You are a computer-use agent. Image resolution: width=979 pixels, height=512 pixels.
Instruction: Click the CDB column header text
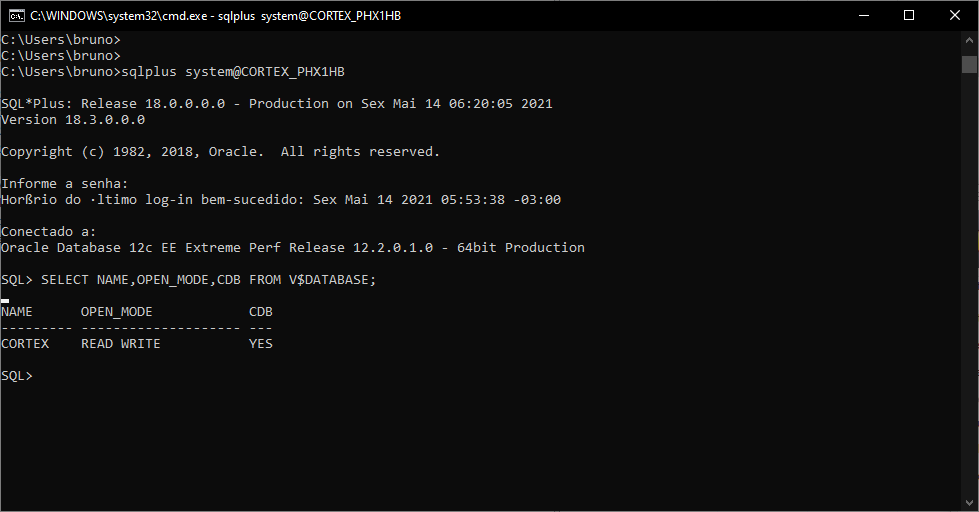pos(261,312)
